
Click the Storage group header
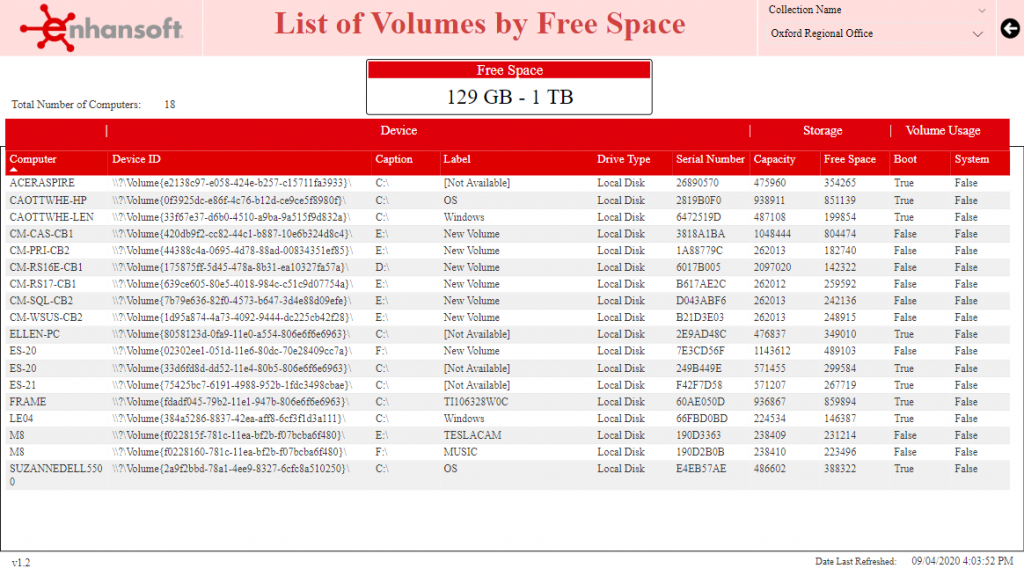coord(822,131)
